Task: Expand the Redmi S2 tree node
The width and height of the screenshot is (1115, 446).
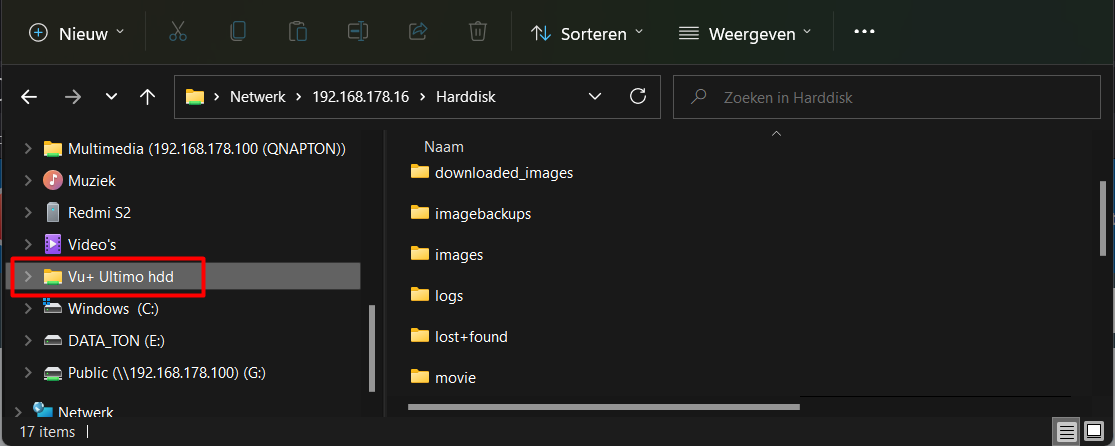Action: tap(28, 213)
